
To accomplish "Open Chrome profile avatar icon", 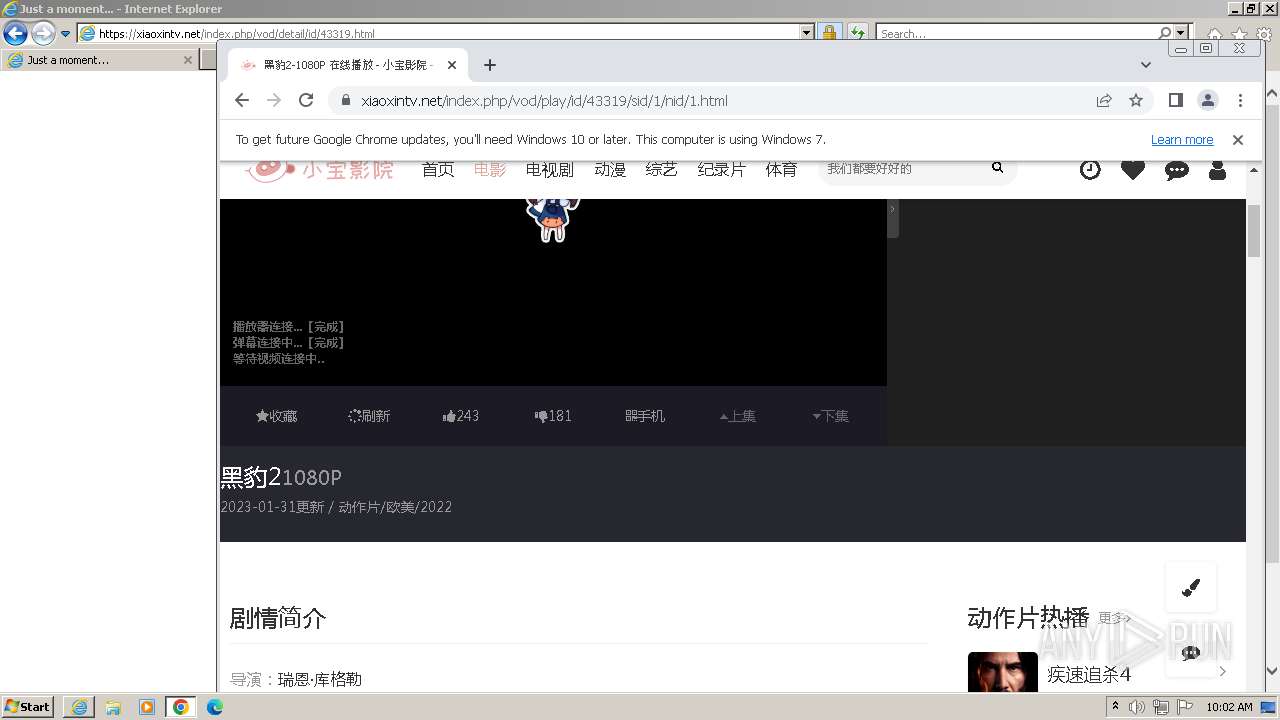I will [1208, 100].
